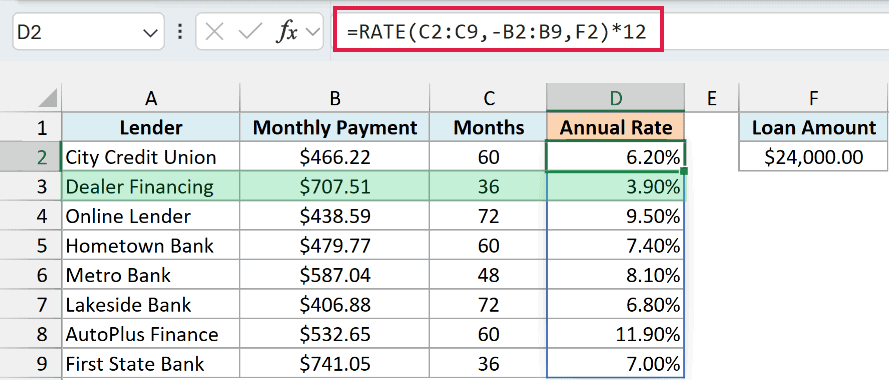
Task: Select column D header
Action: coord(616,98)
